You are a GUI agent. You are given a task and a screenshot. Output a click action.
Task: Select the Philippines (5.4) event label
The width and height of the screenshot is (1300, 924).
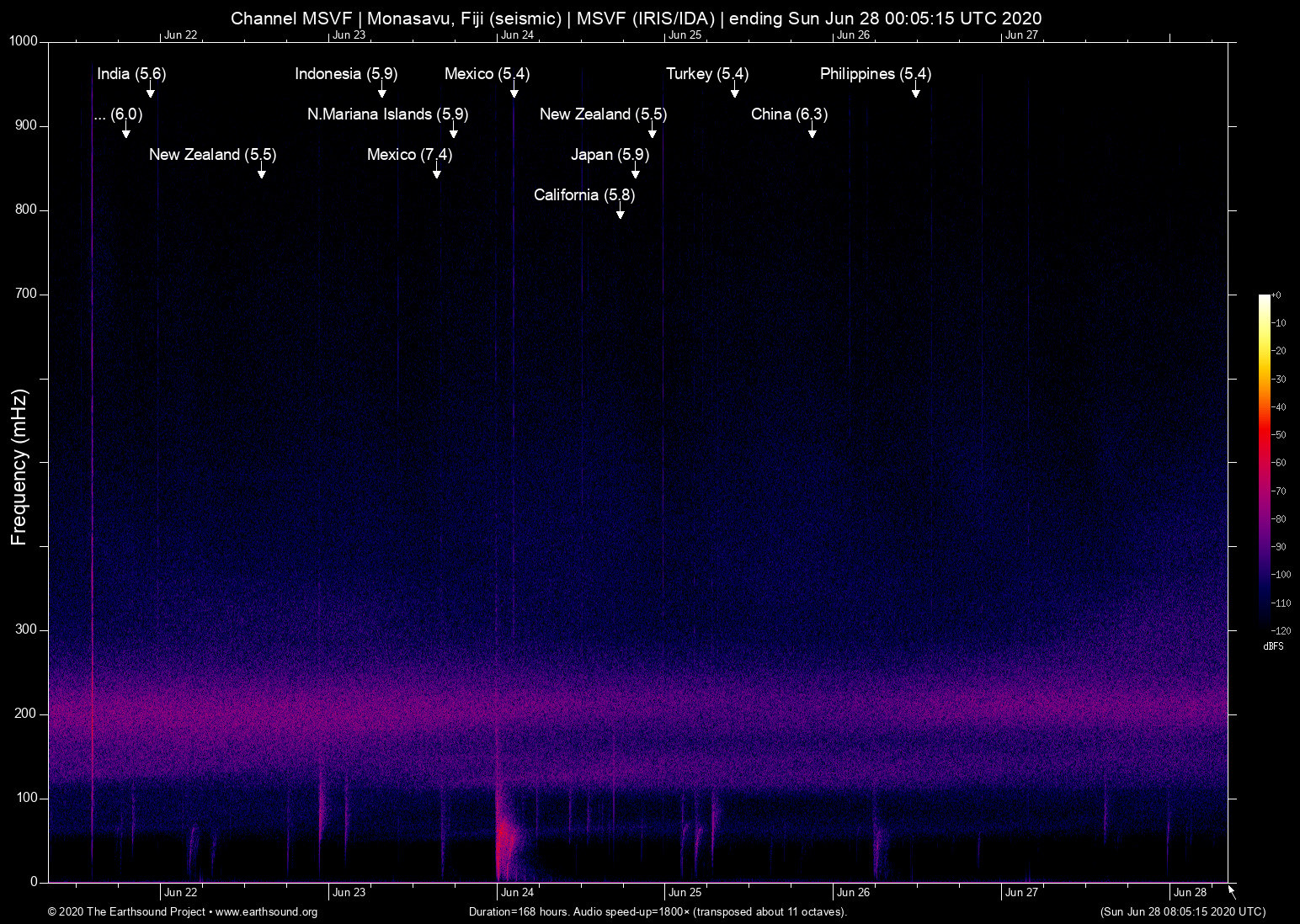876,74
